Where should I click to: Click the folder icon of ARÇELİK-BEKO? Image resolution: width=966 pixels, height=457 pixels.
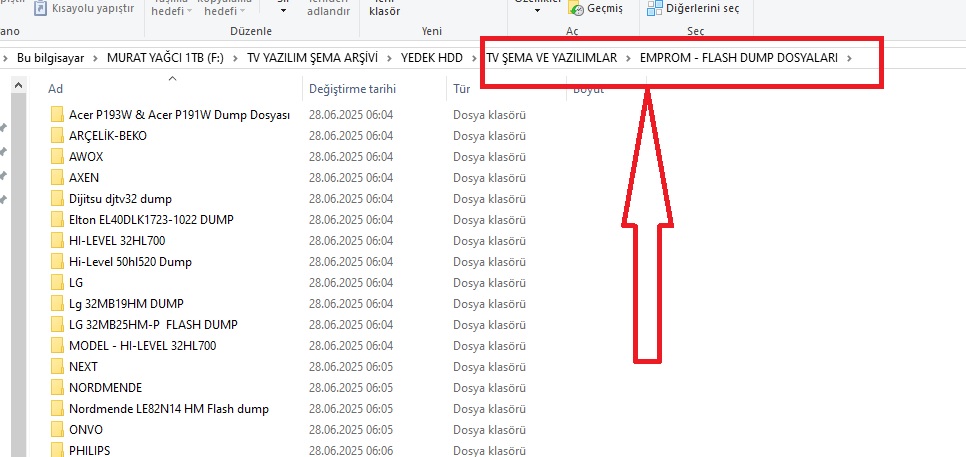click(57, 136)
